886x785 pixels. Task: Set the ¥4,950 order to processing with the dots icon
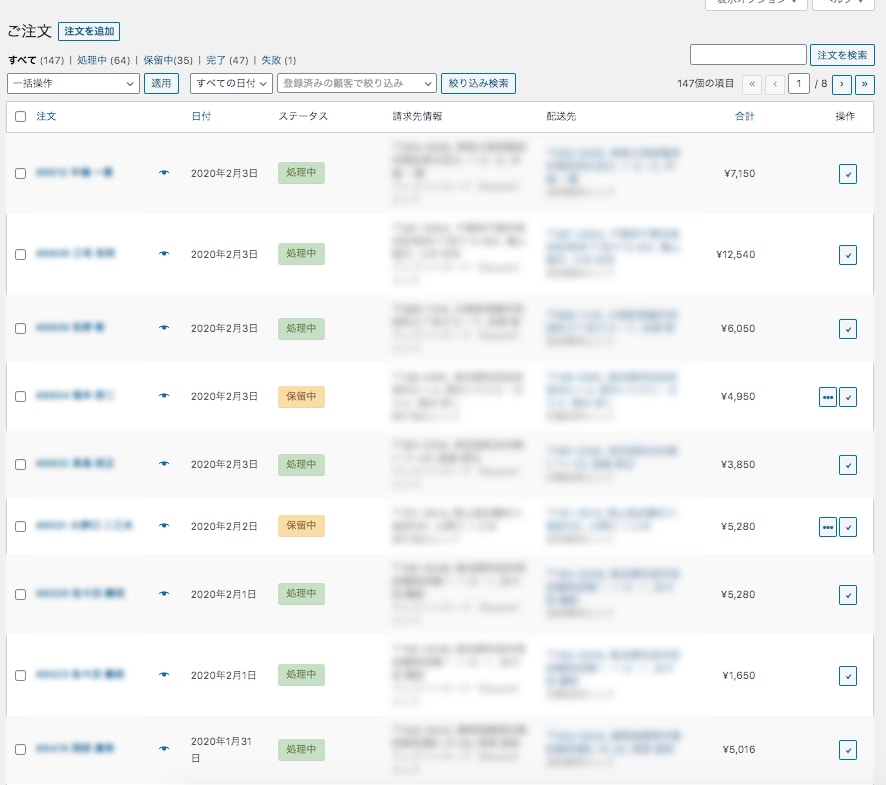[828, 397]
